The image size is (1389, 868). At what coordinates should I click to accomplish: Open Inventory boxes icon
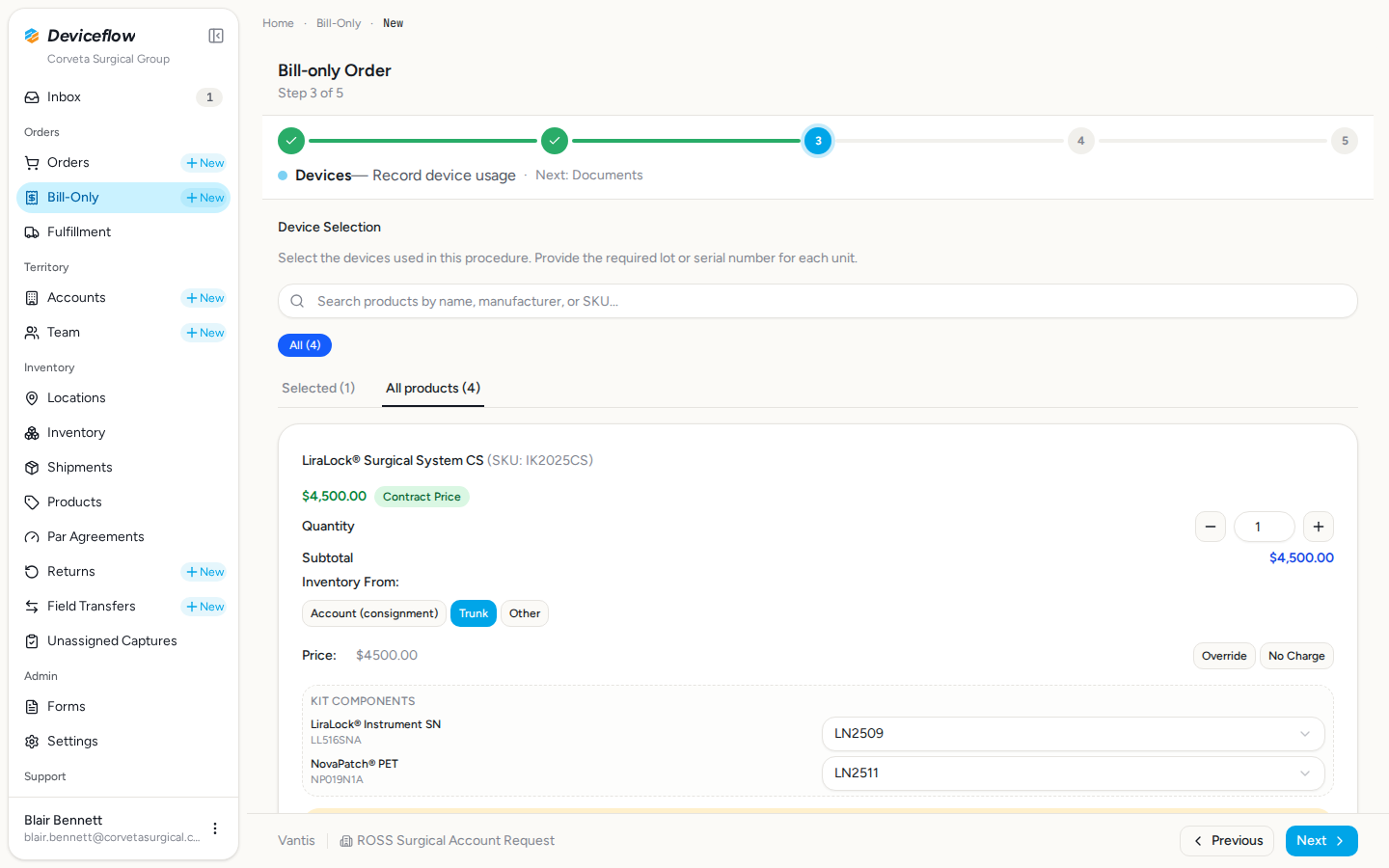pos(32,433)
